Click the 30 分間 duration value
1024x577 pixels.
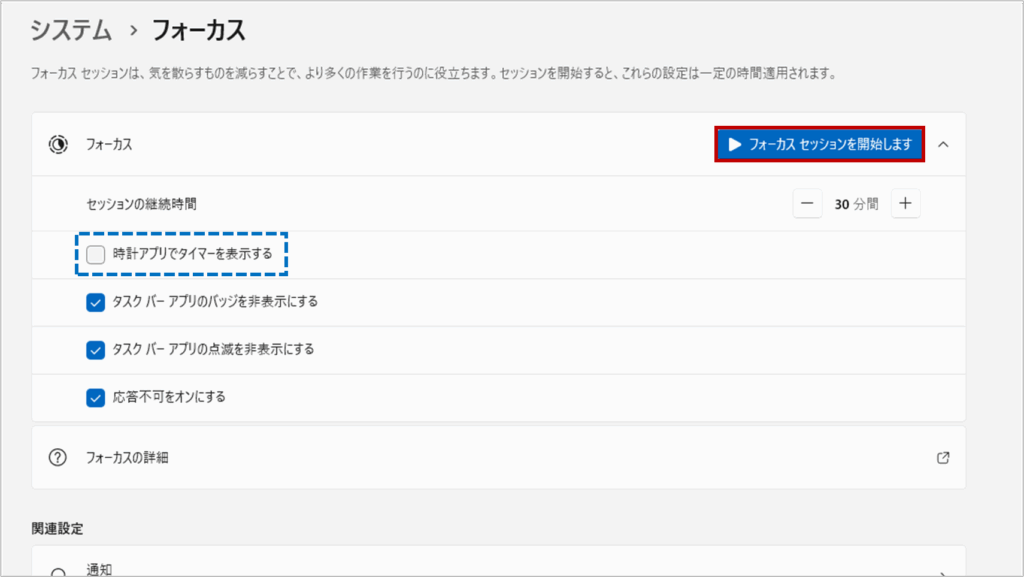coord(856,204)
